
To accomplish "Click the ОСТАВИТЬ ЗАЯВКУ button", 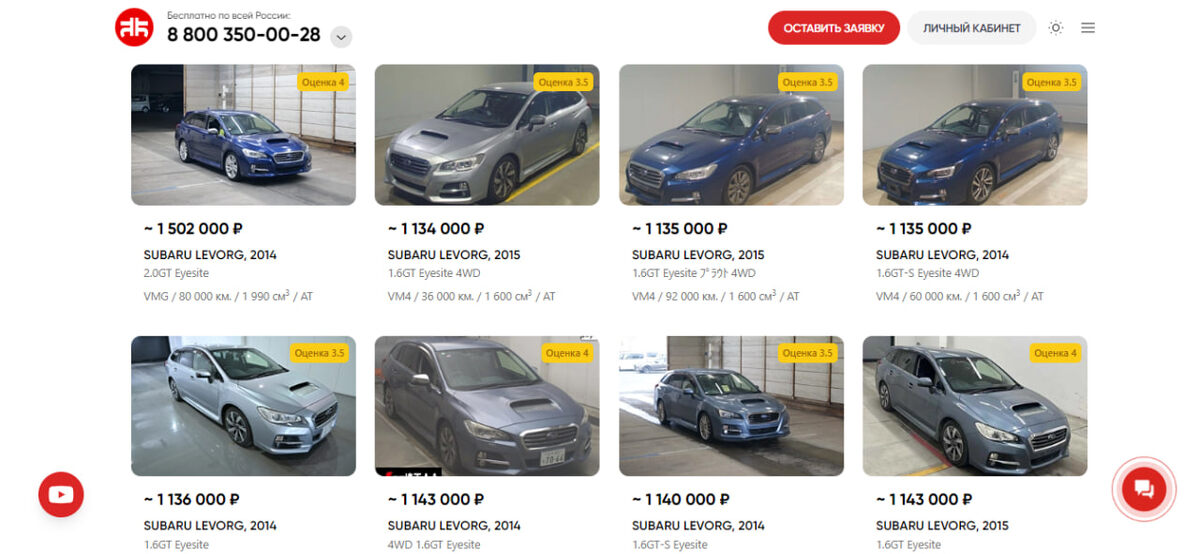I will click(x=834, y=28).
